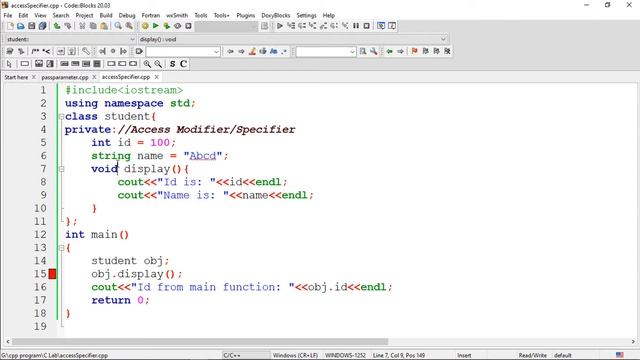This screenshot has width=640, height=360.
Task: Open the Settings menu
Action: click(306, 15)
